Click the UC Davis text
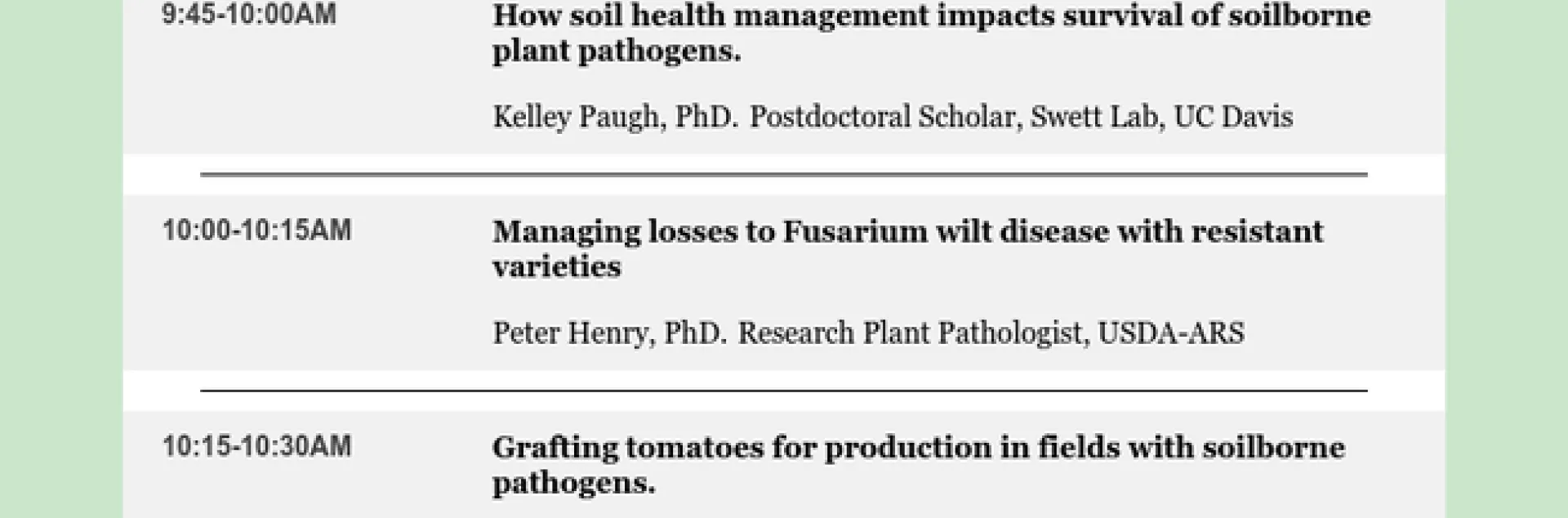1568x518 pixels. coord(1233,117)
